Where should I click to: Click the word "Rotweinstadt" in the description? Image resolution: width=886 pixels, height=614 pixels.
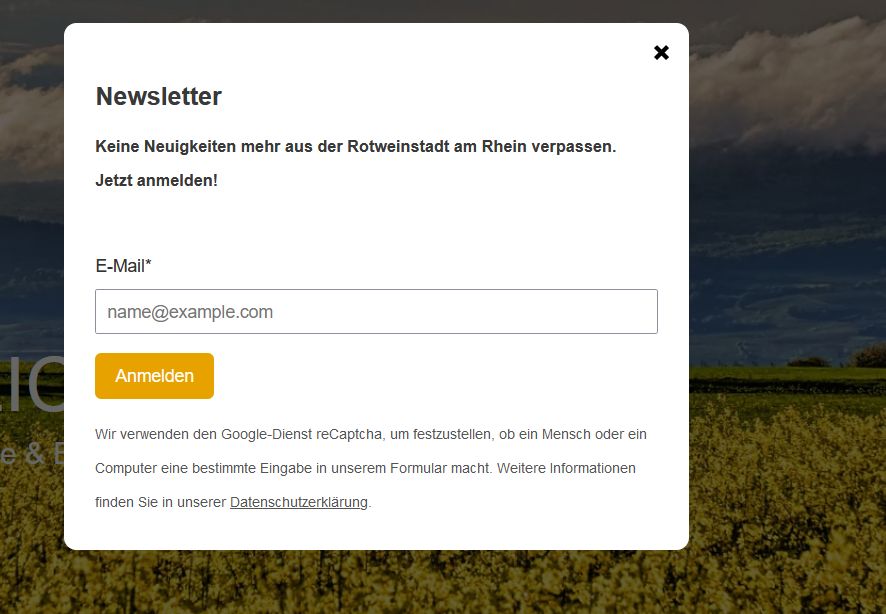pos(394,147)
